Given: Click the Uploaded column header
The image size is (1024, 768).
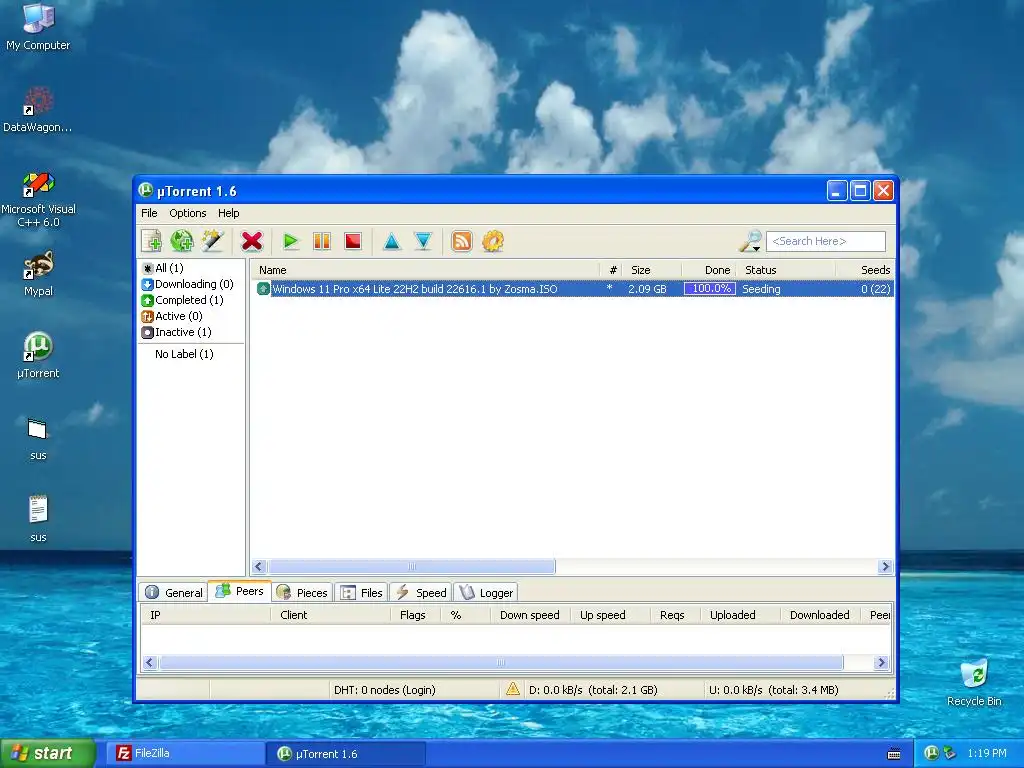Looking at the screenshot, I should click(740, 615).
